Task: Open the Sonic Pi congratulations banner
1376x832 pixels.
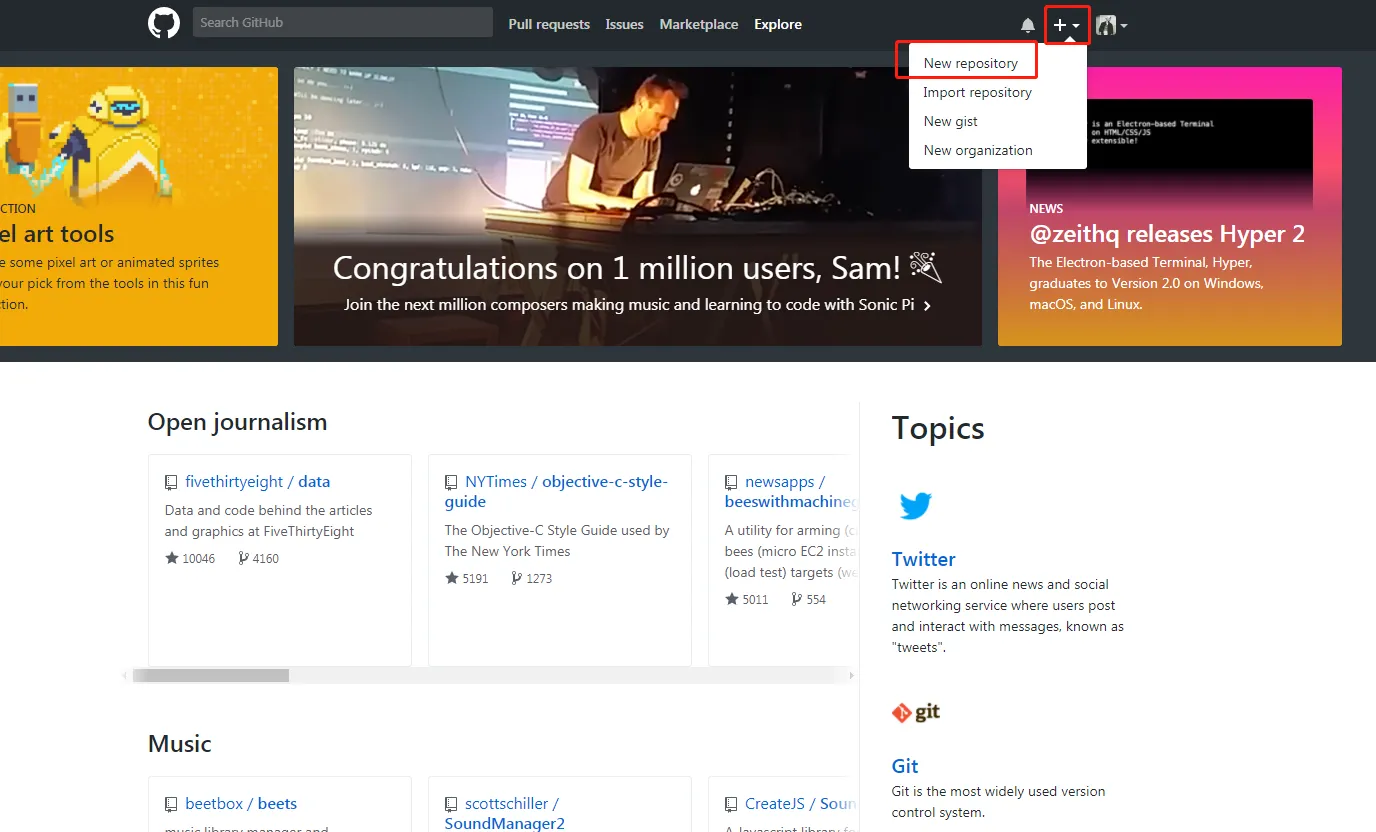Action: 638,206
